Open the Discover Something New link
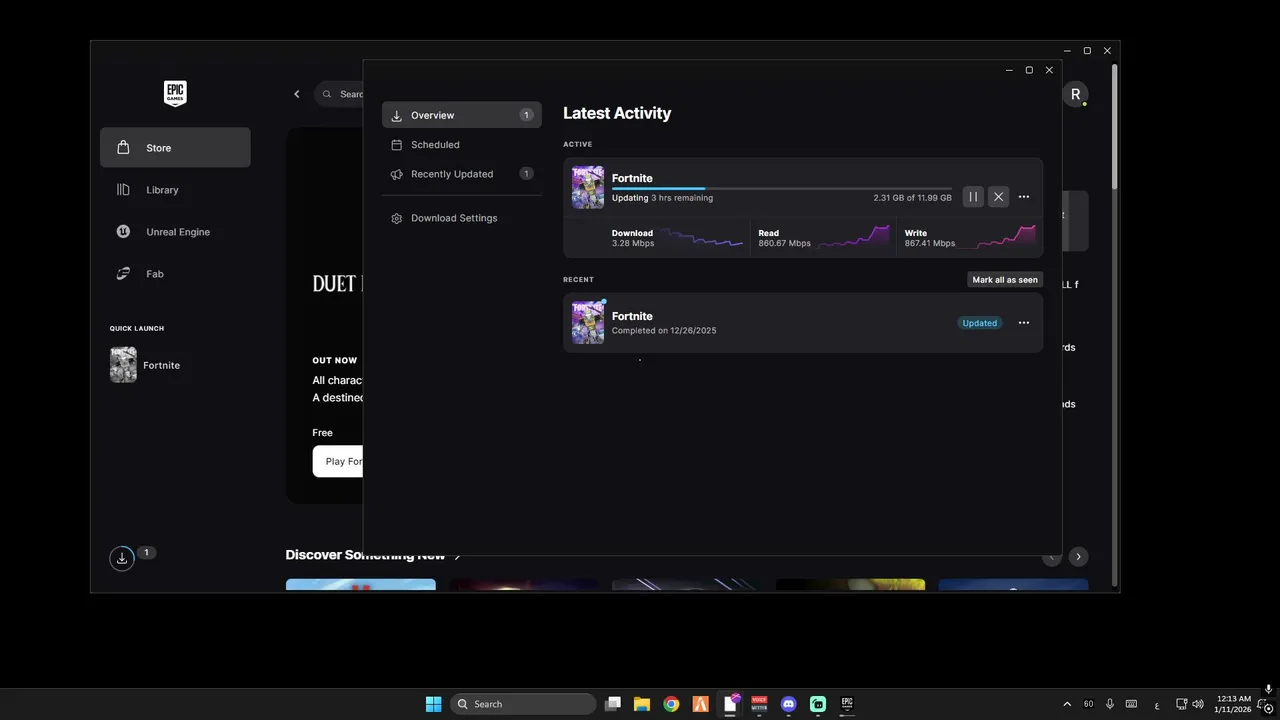The width and height of the screenshot is (1280, 720). [372, 555]
